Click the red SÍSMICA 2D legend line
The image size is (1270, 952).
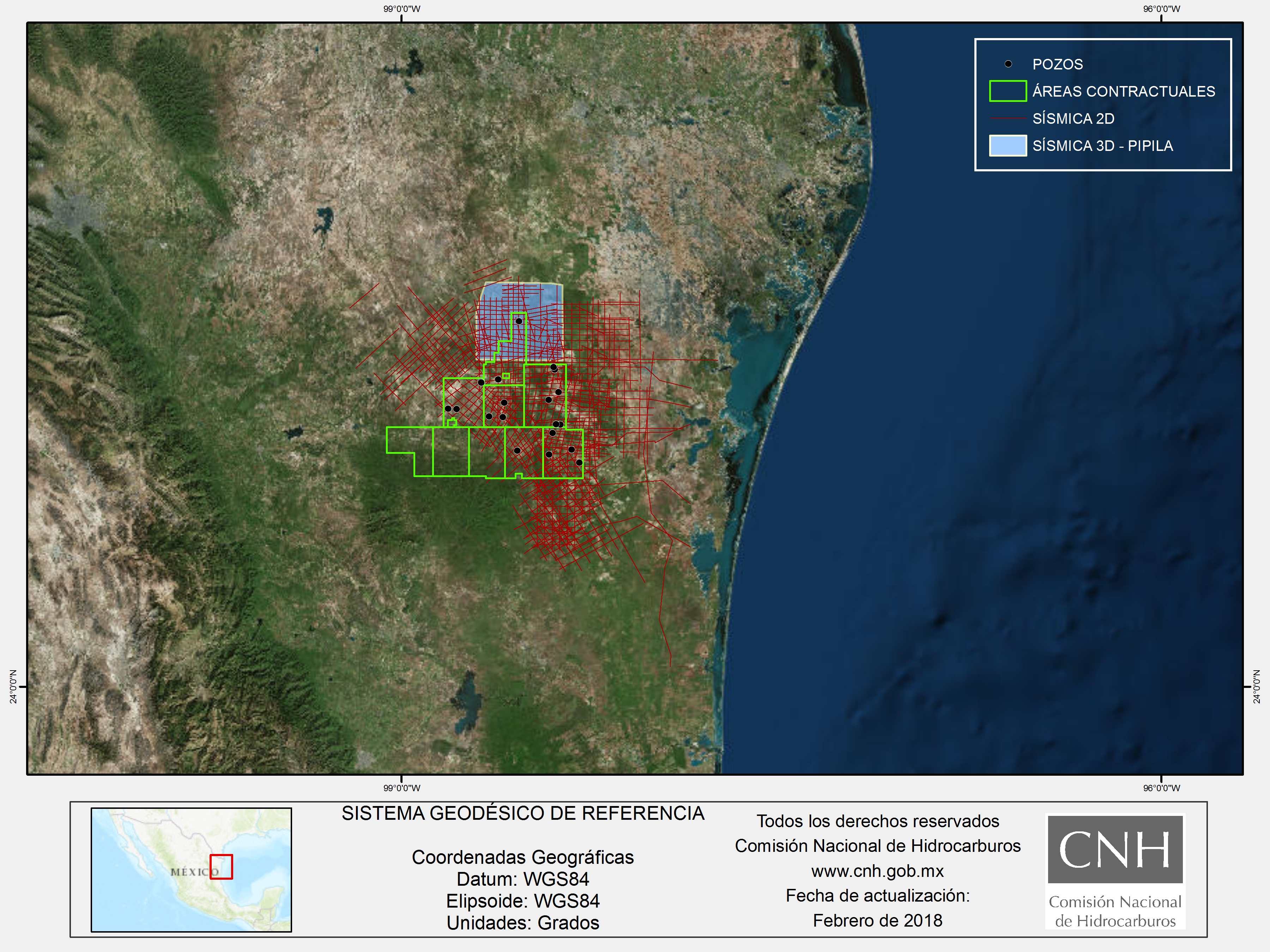1008,119
